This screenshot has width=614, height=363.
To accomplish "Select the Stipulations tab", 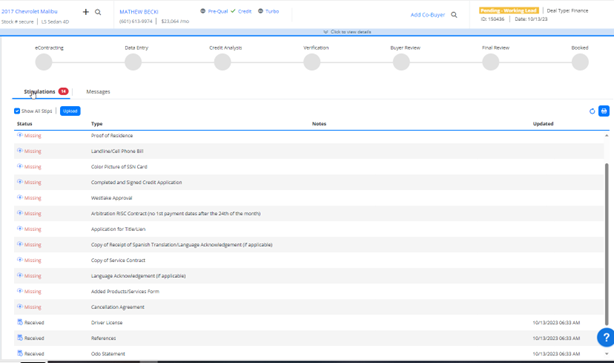I will point(40,92).
